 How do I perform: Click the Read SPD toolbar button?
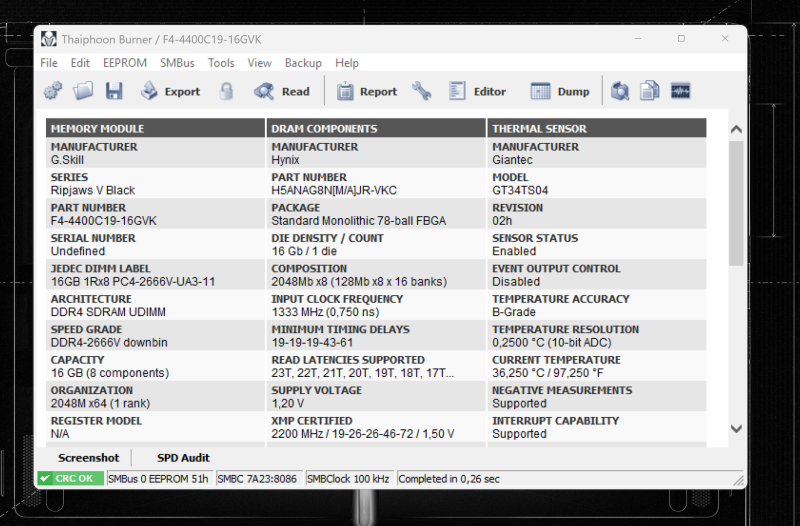pyautogui.click(x=282, y=91)
